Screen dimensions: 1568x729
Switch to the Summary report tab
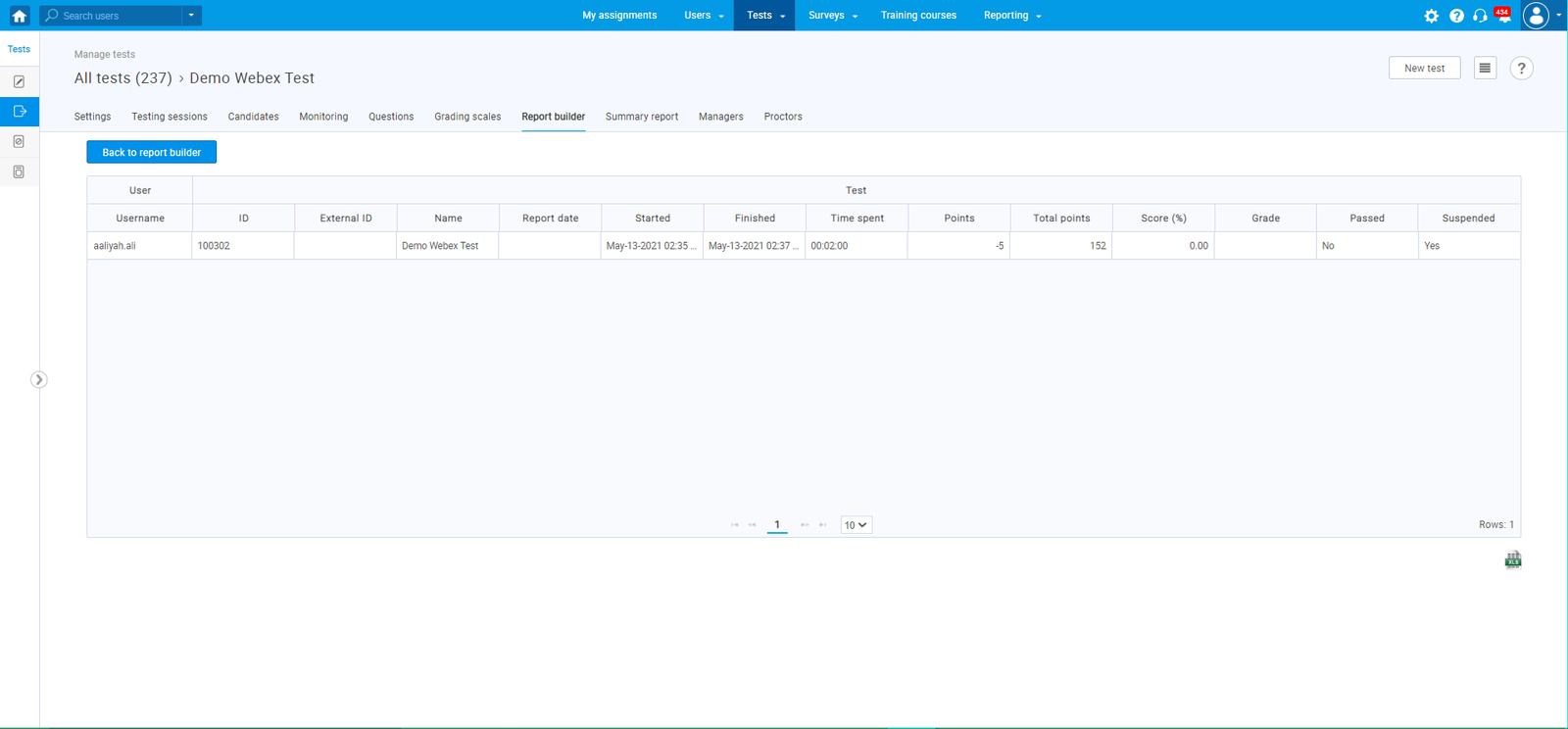pyautogui.click(x=641, y=117)
